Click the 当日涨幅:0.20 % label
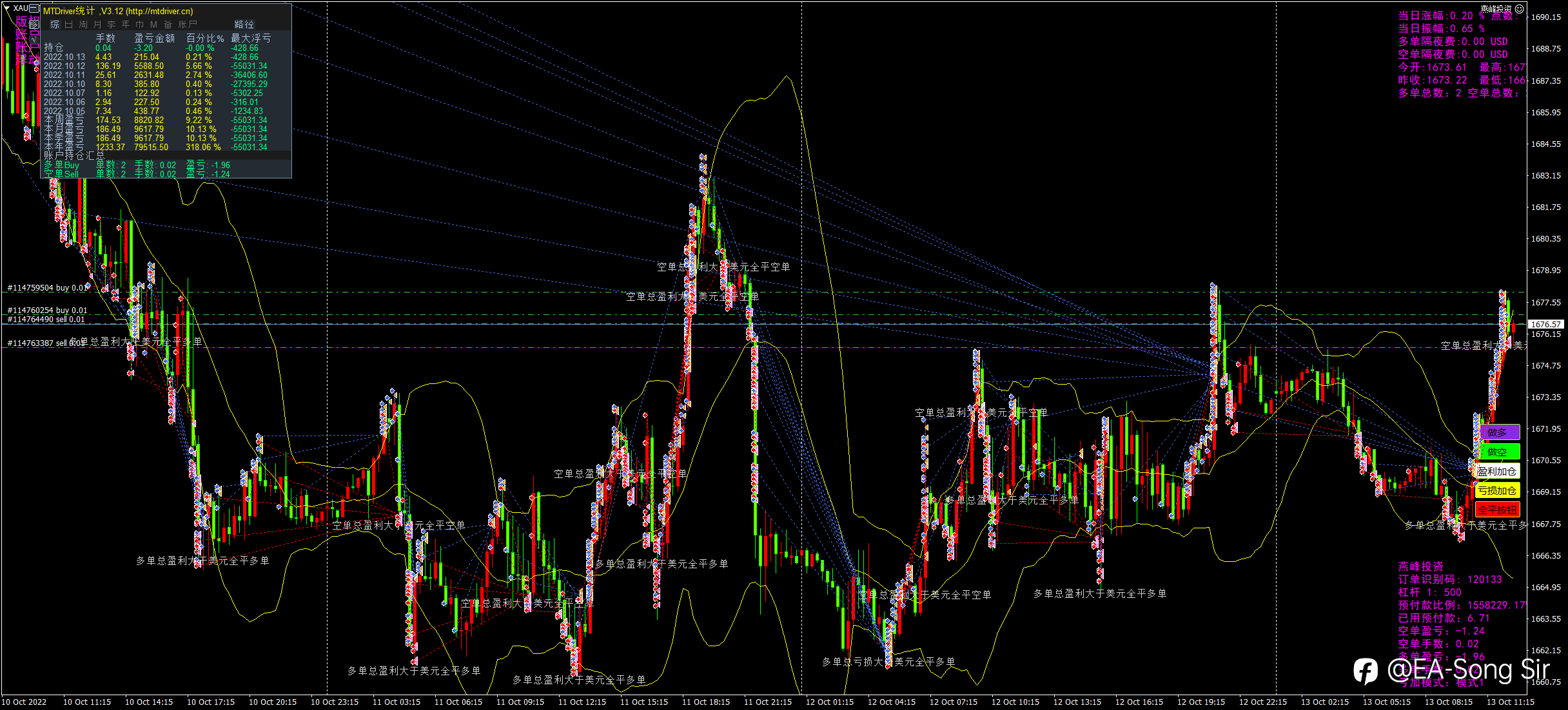1568x710 pixels. 1440,15
